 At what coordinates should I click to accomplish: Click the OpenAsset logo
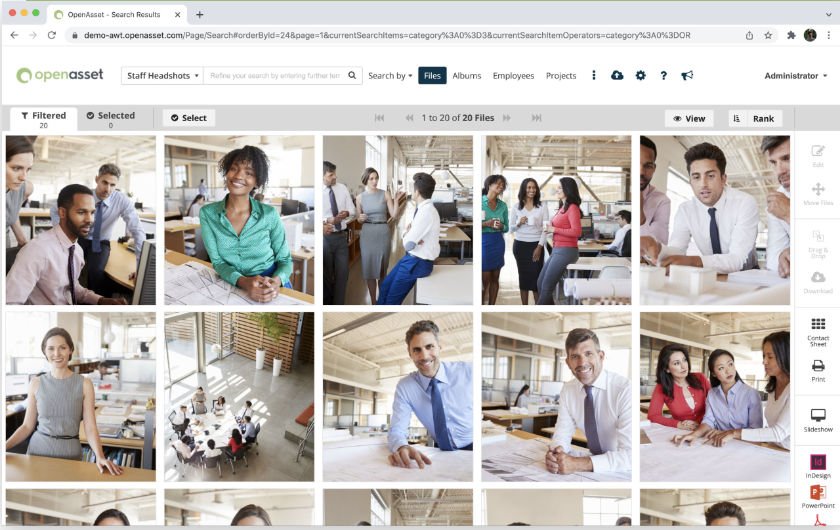click(59, 75)
